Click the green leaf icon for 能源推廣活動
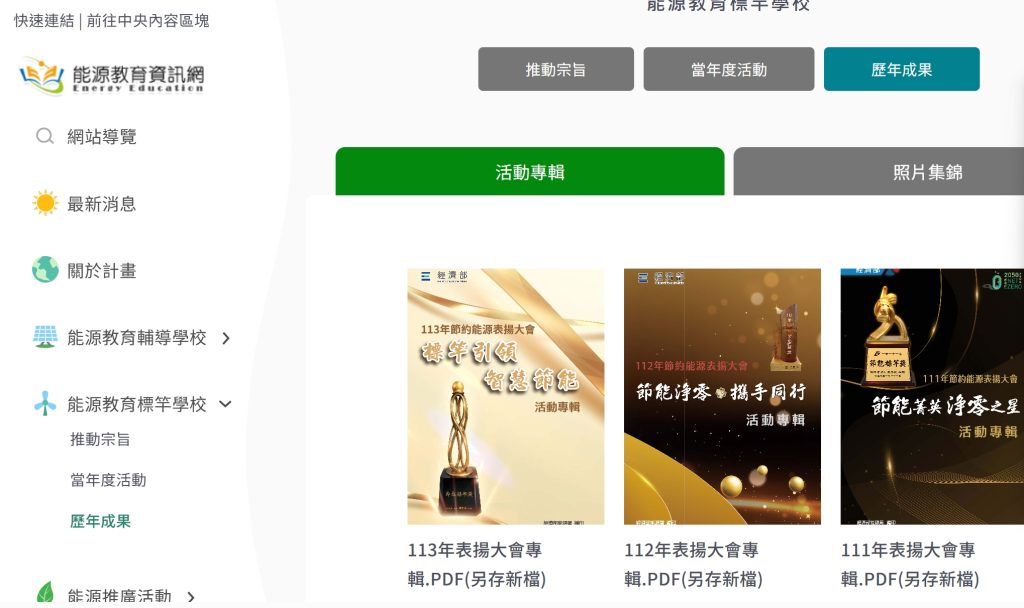This screenshot has width=1024, height=608. pos(45,593)
